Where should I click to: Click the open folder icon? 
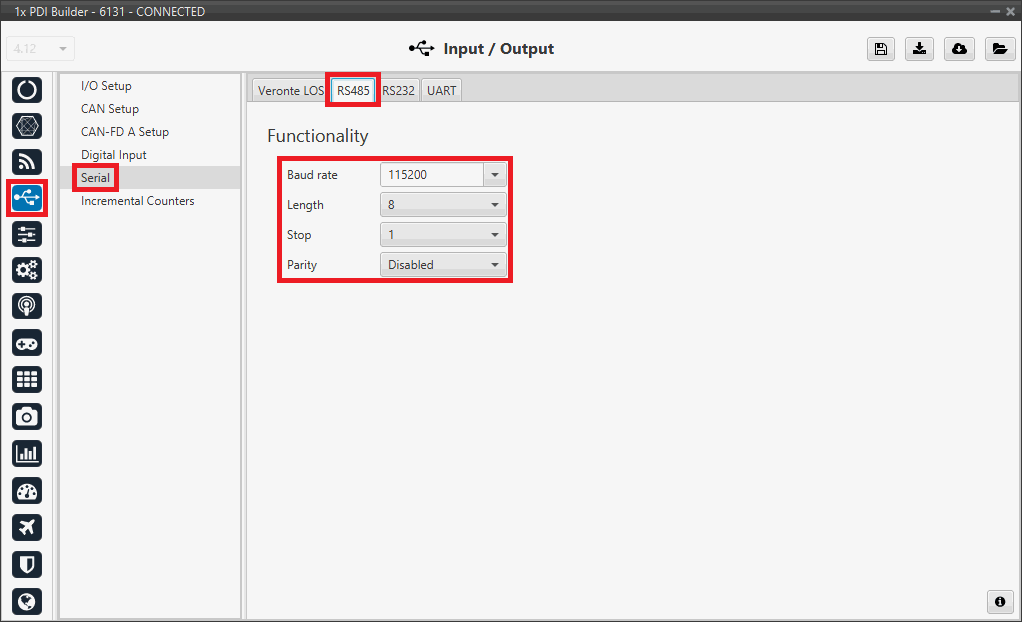pos(1000,49)
